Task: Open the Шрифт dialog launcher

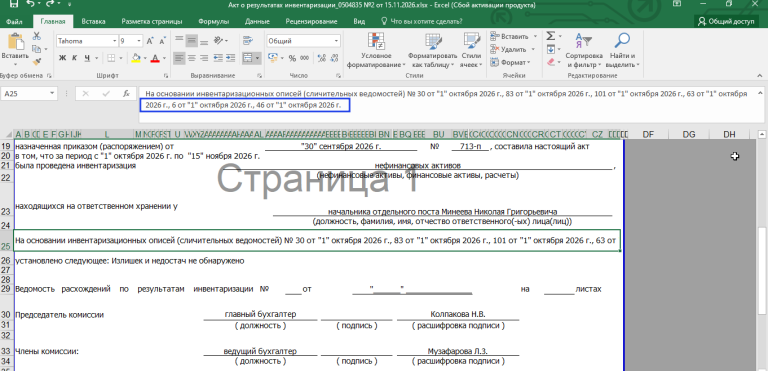Action: tap(166, 75)
